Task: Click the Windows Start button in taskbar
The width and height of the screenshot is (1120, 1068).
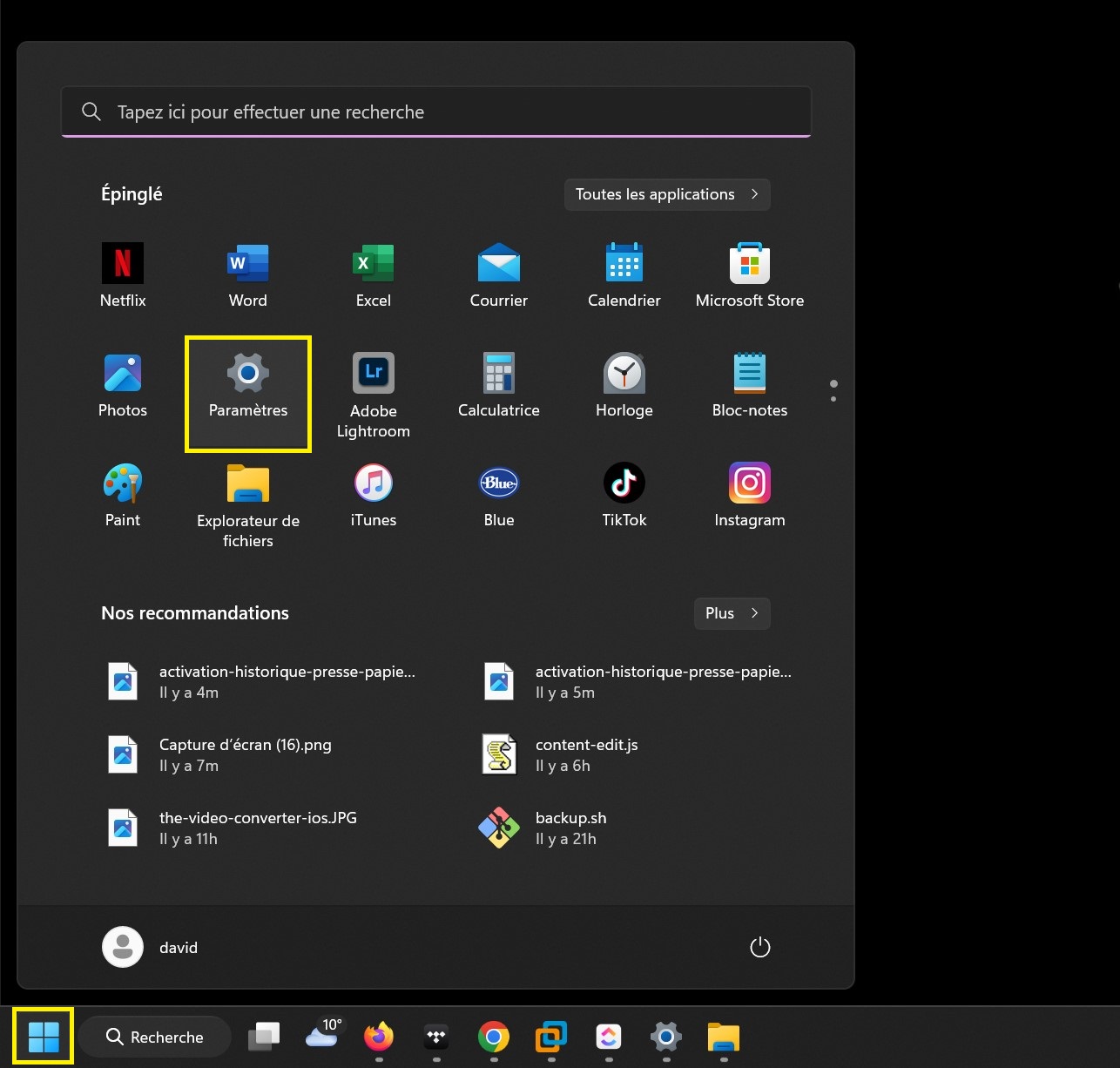Action: pyautogui.click(x=44, y=1037)
